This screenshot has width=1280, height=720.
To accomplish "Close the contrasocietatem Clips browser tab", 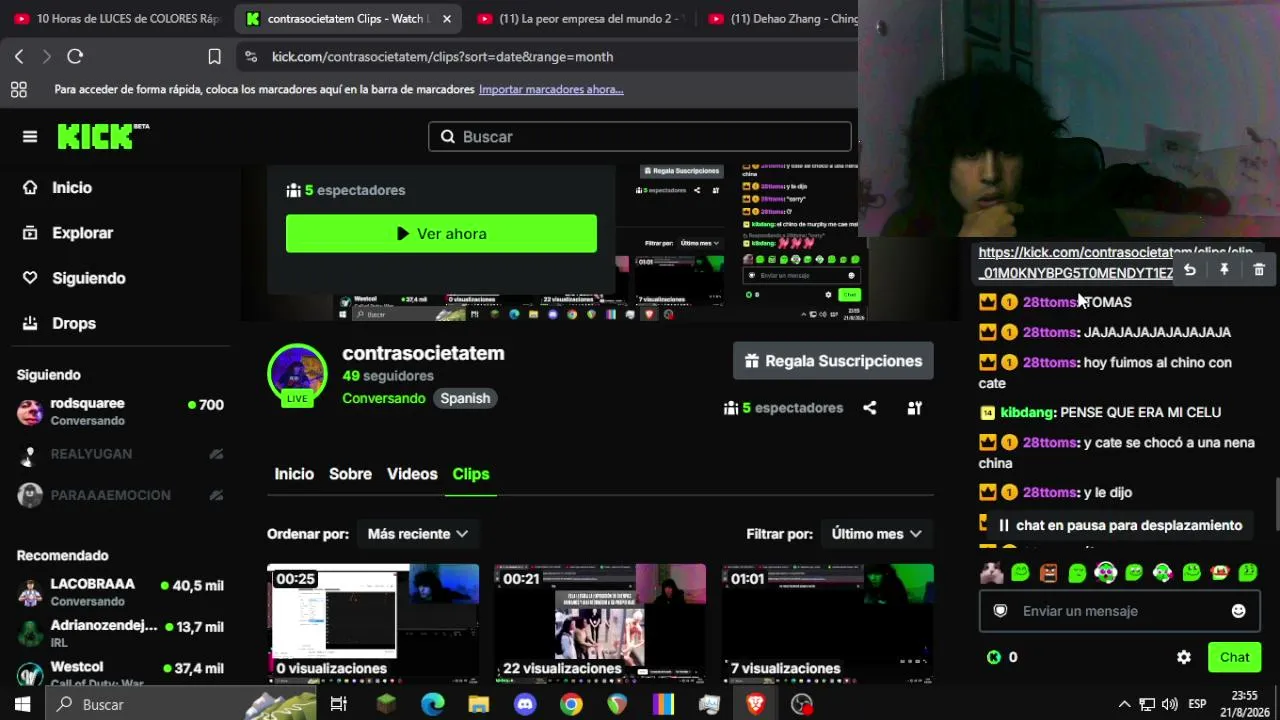I will [446, 19].
